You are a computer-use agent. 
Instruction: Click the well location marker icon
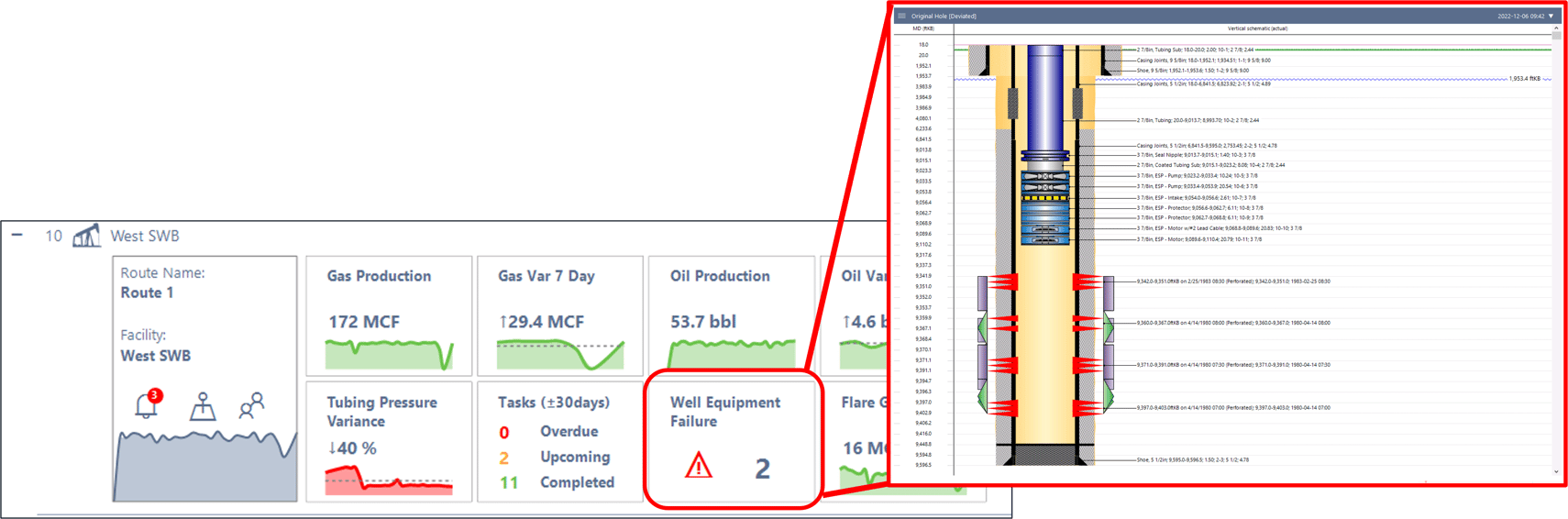(x=203, y=406)
